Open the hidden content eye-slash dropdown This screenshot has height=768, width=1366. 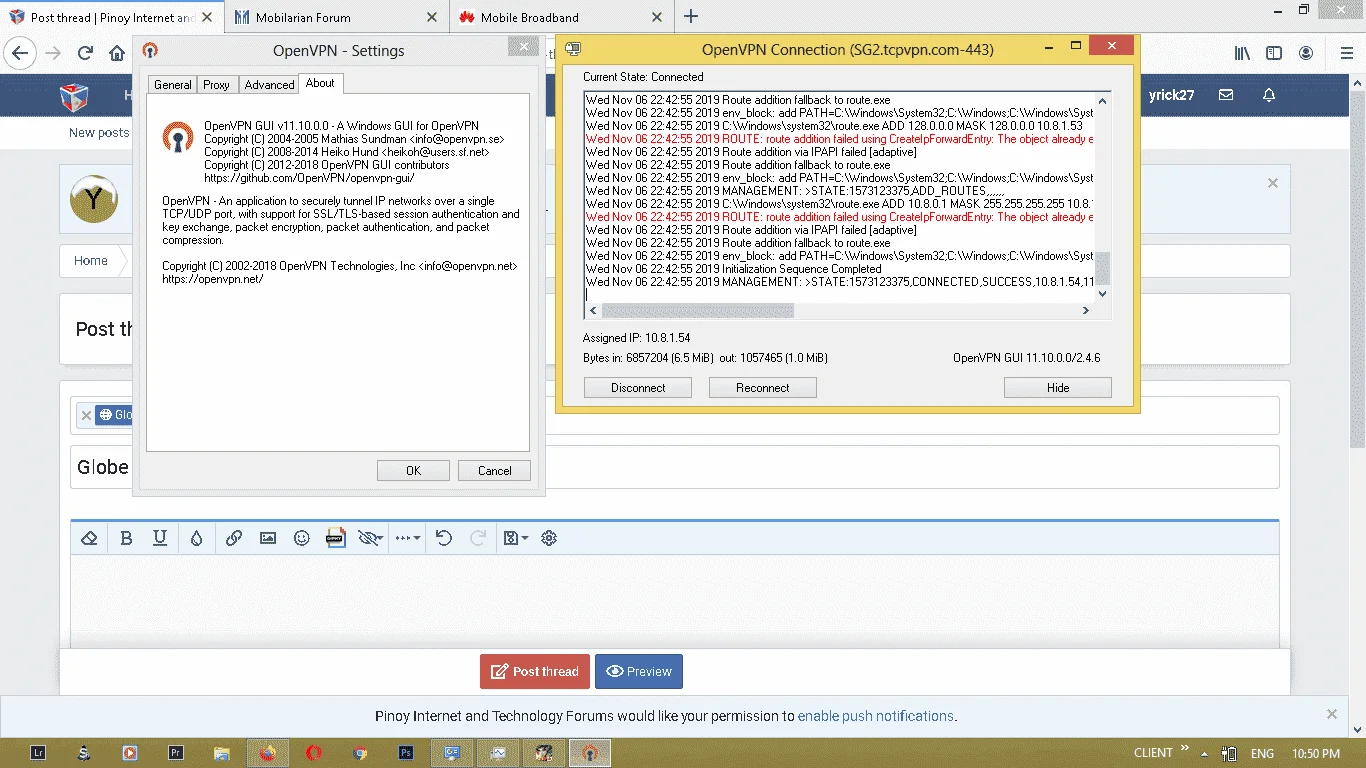point(370,538)
